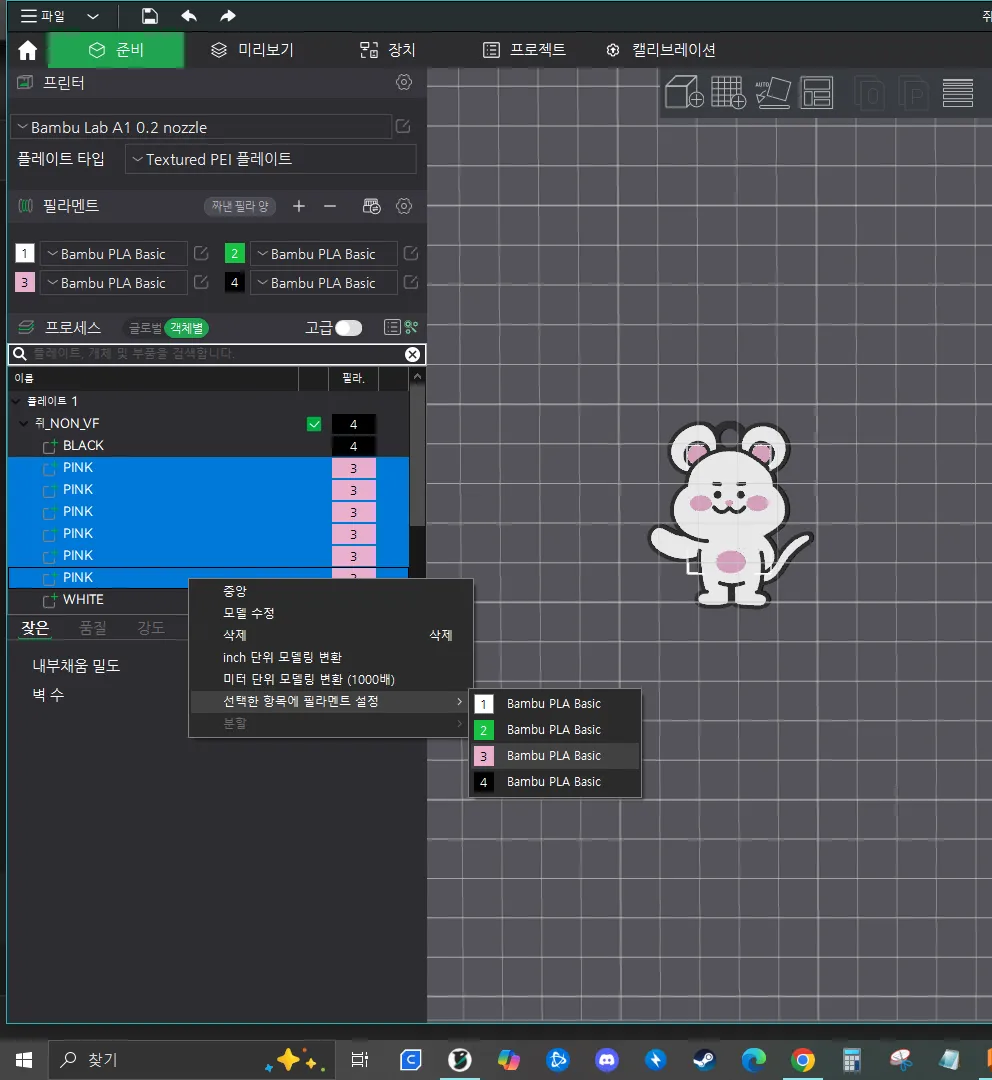Click the filament 1 white color swatch
The image size is (992, 1080).
[25, 253]
